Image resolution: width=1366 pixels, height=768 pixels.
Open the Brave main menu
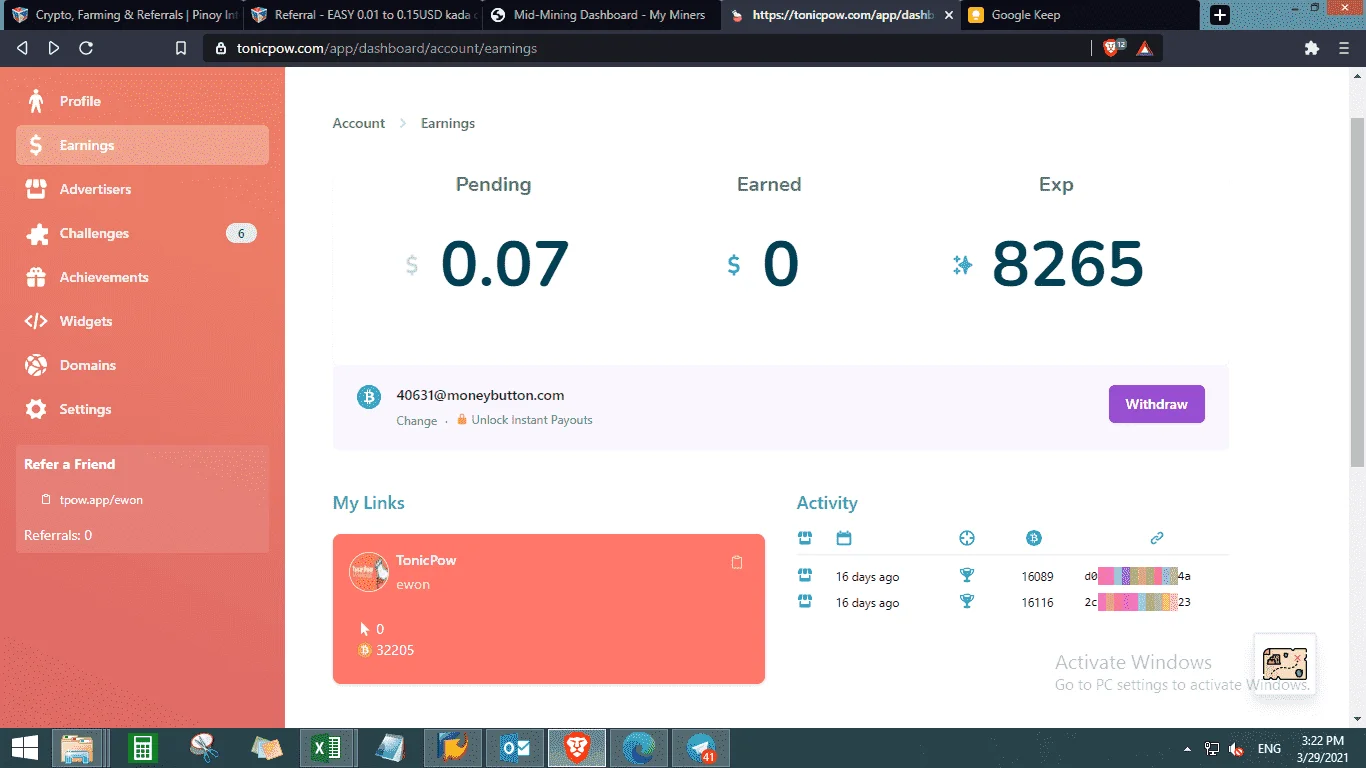pyautogui.click(x=1344, y=48)
